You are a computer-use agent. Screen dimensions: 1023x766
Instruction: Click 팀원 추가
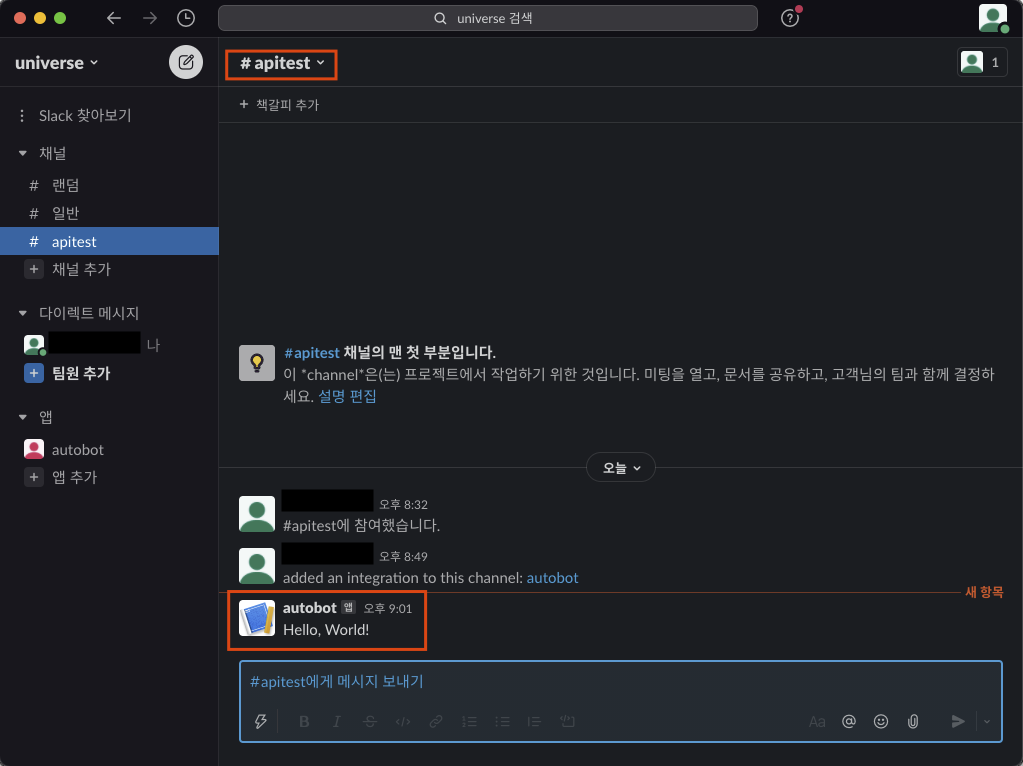81,373
